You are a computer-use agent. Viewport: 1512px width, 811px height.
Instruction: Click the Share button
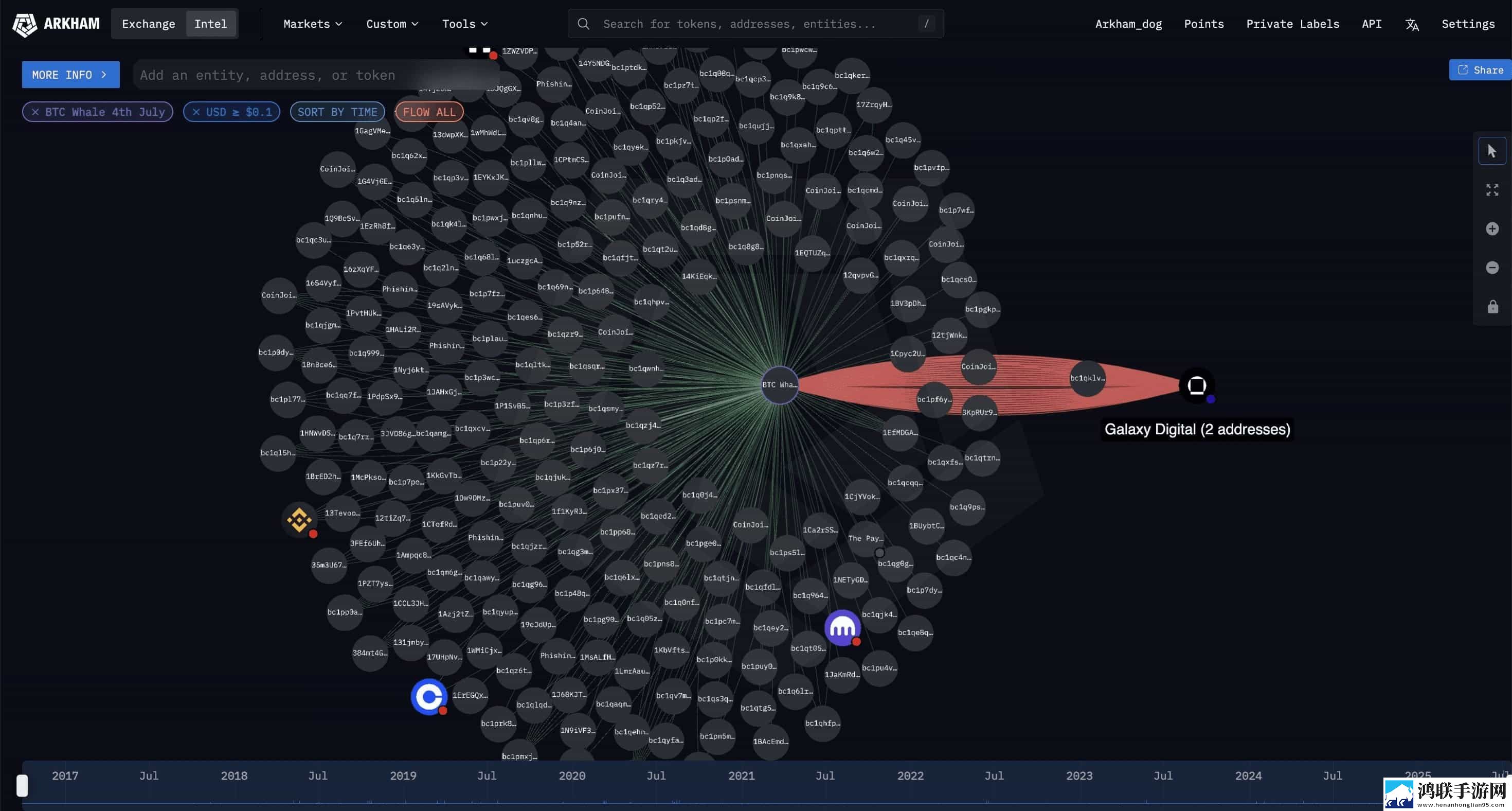point(1480,70)
